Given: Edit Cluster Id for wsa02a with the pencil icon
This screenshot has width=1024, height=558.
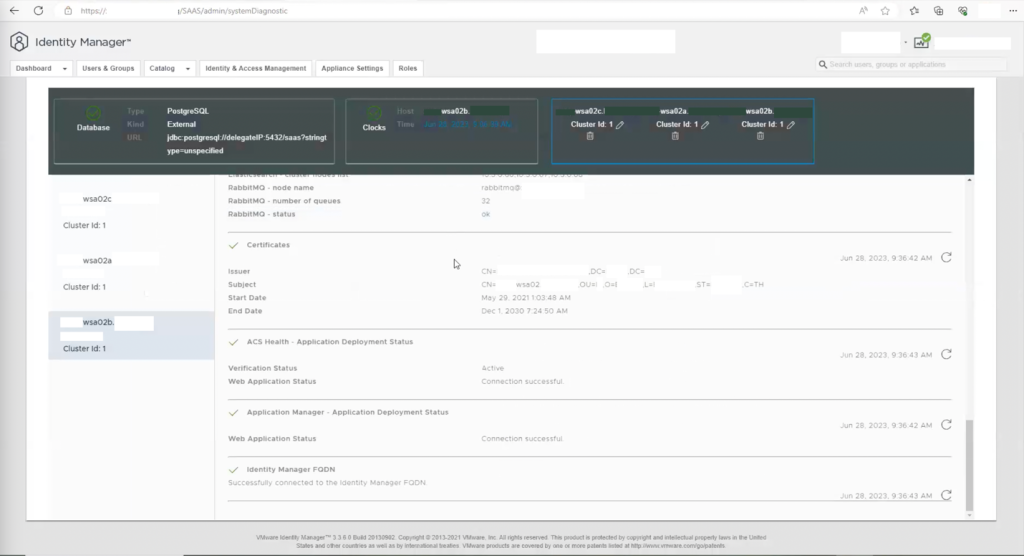Looking at the screenshot, I should (705, 124).
